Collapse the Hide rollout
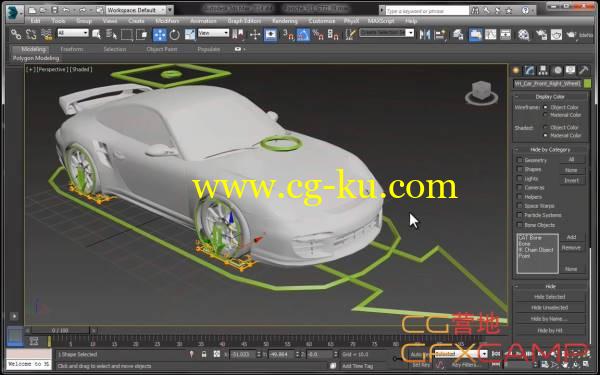The height and width of the screenshot is (375, 600). (x=550, y=286)
